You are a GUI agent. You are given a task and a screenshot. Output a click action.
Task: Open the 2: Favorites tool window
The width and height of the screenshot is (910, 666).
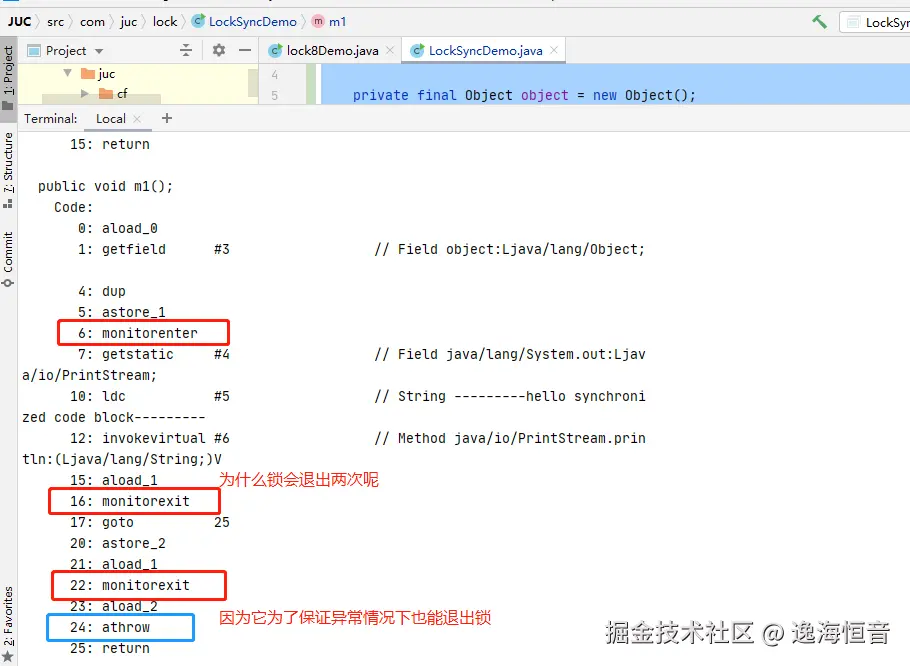pyautogui.click(x=8, y=623)
